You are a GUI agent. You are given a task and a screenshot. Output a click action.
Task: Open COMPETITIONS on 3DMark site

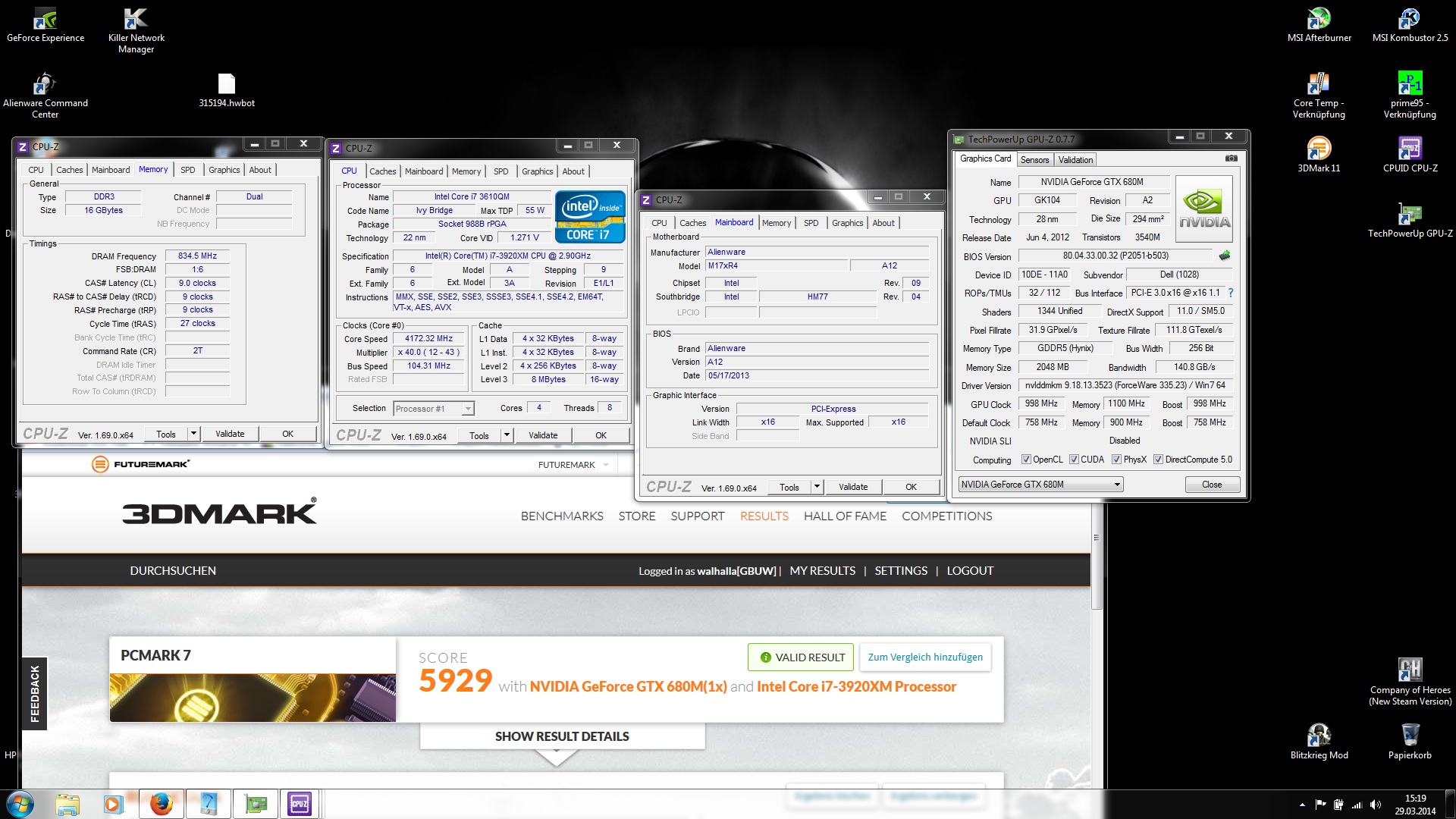coord(946,516)
